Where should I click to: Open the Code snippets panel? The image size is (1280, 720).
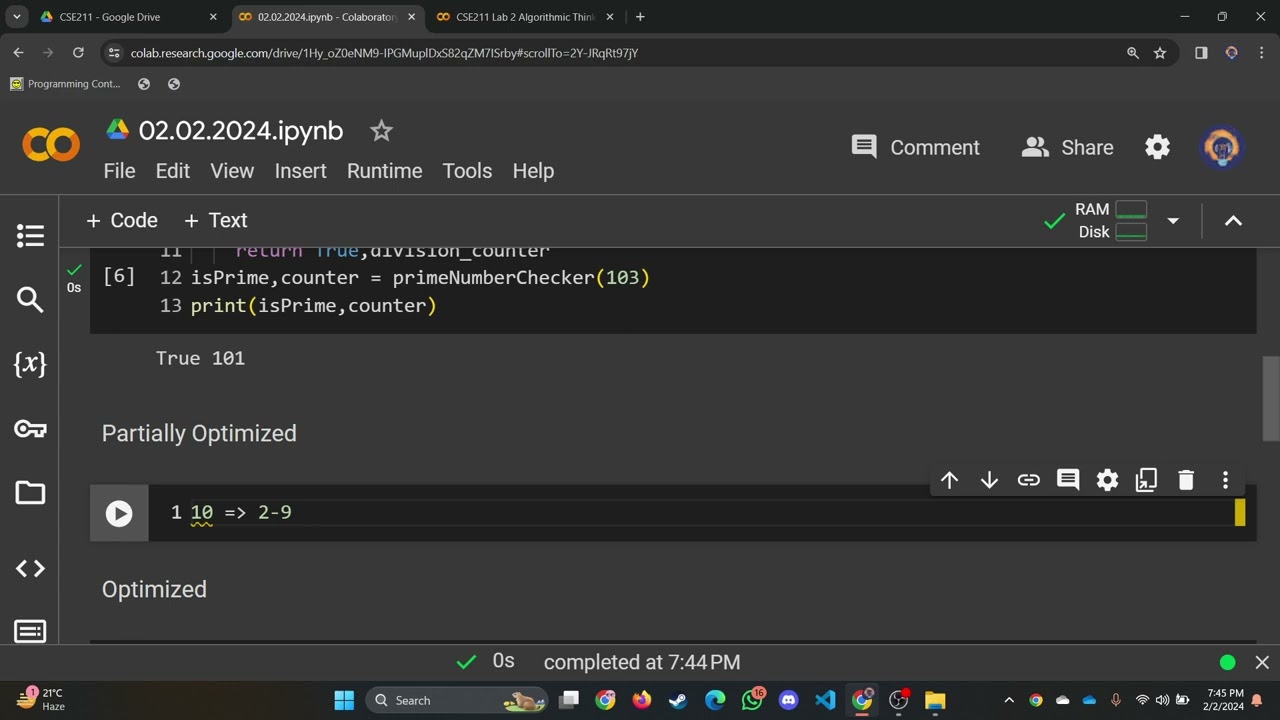[30, 568]
